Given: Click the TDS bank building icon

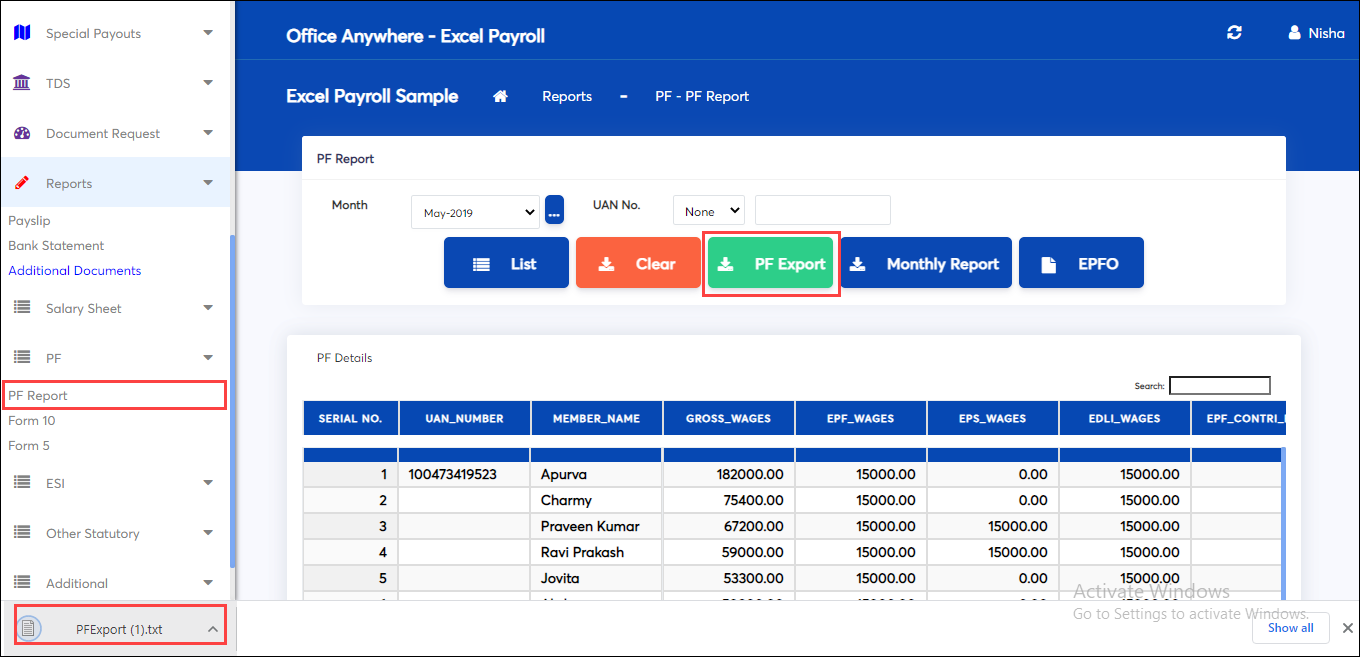Looking at the screenshot, I should 22,83.
